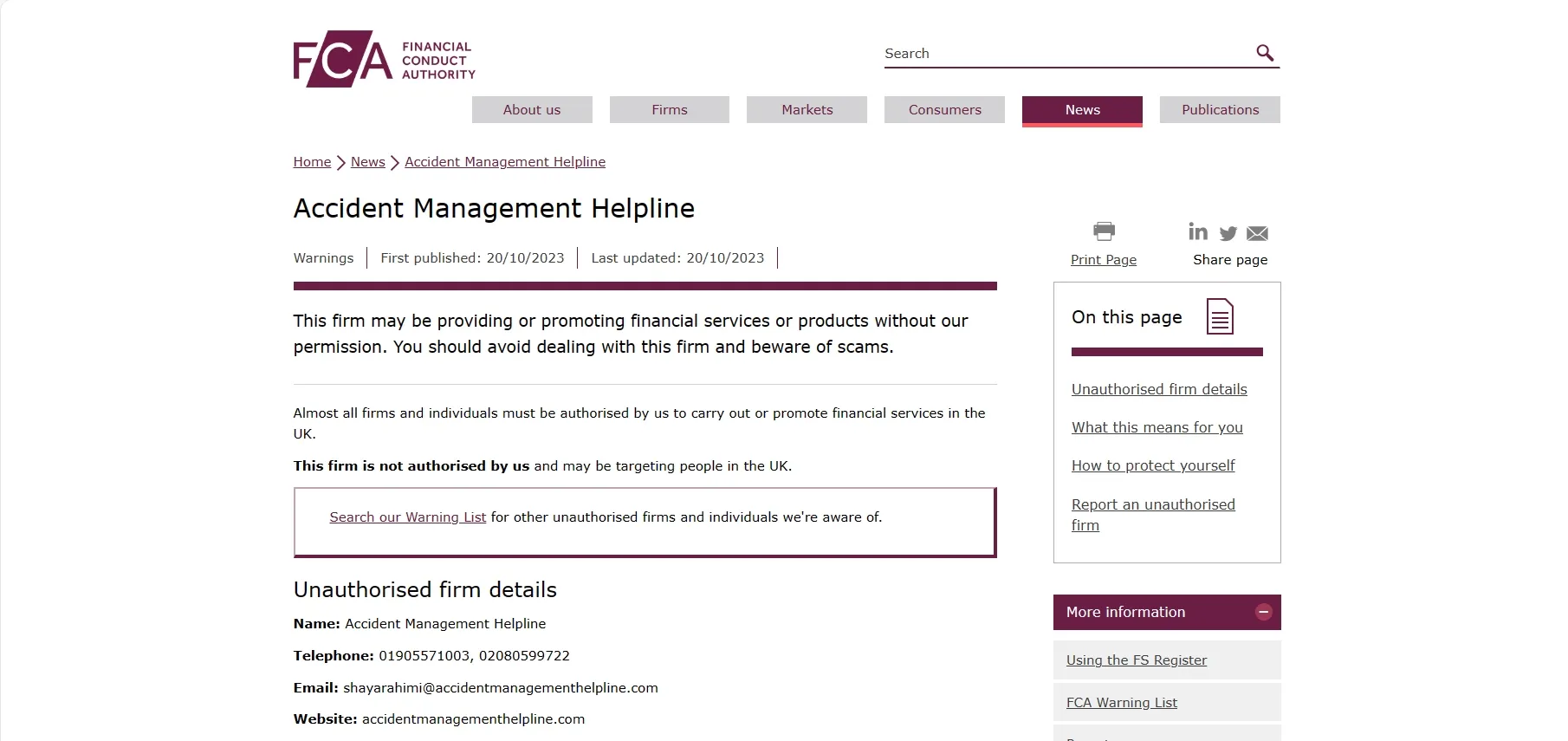Share page via email envelope icon
This screenshot has height=741, width=1568.
(1257, 234)
